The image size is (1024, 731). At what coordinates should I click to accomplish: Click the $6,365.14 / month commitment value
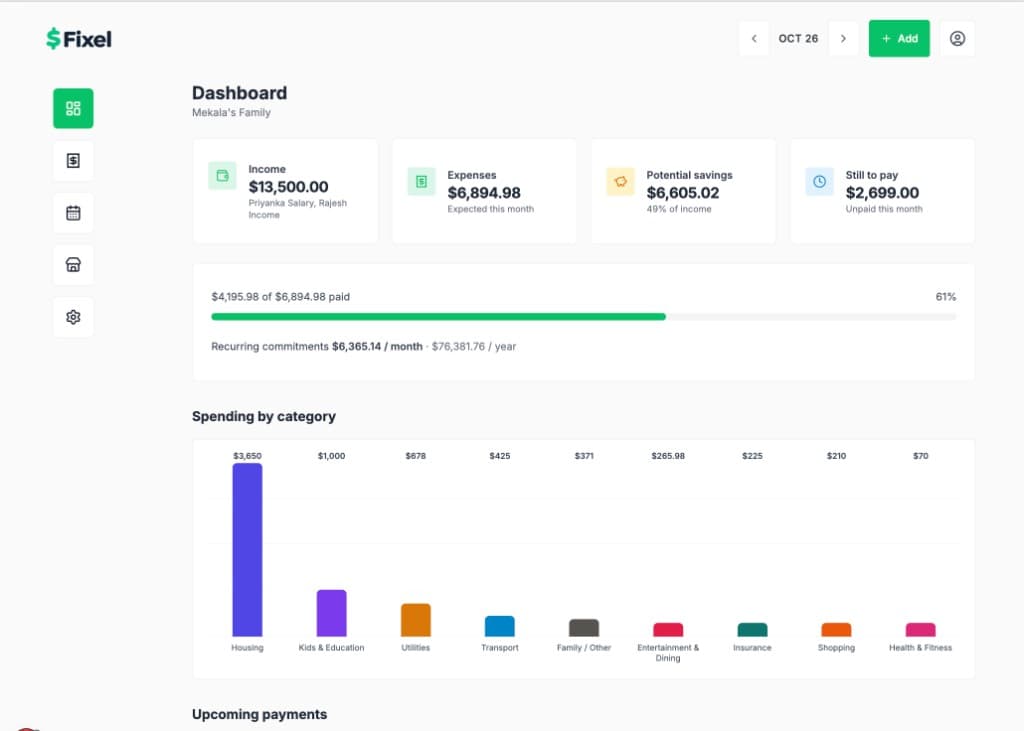[x=377, y=346]
